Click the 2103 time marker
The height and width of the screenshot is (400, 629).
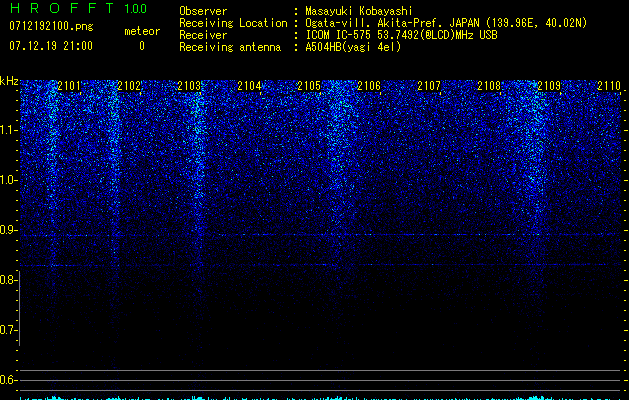tap(189, 86)
